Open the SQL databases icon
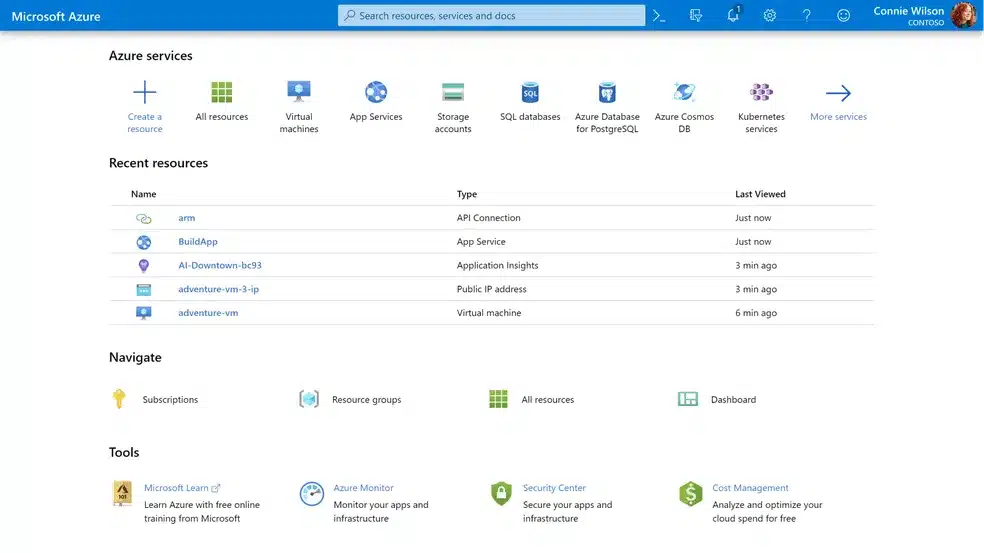The height and width of the screenshot is (553, 984). (x=530, y=92)
